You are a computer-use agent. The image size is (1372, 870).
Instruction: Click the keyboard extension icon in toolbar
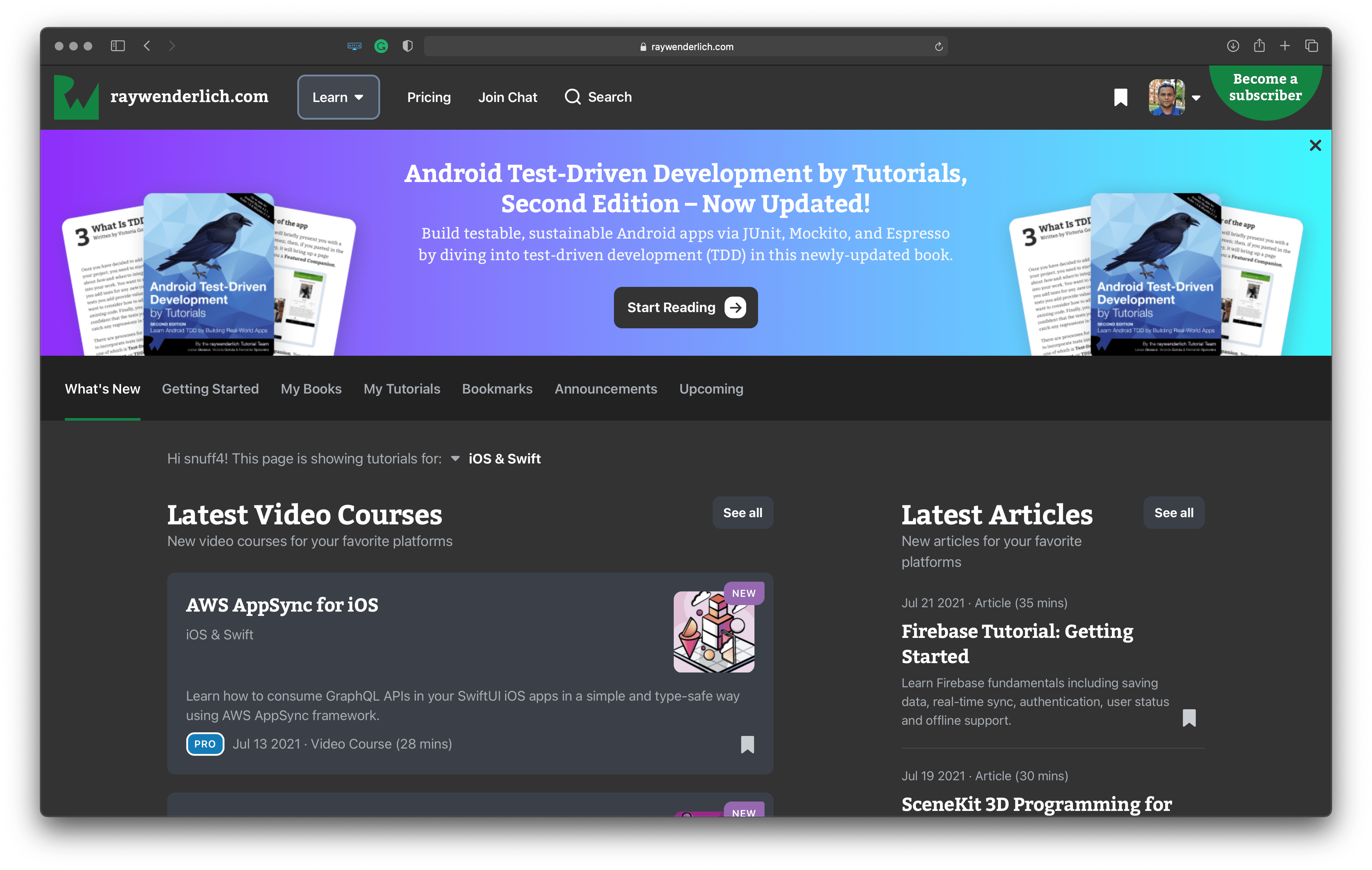point(355,46)
